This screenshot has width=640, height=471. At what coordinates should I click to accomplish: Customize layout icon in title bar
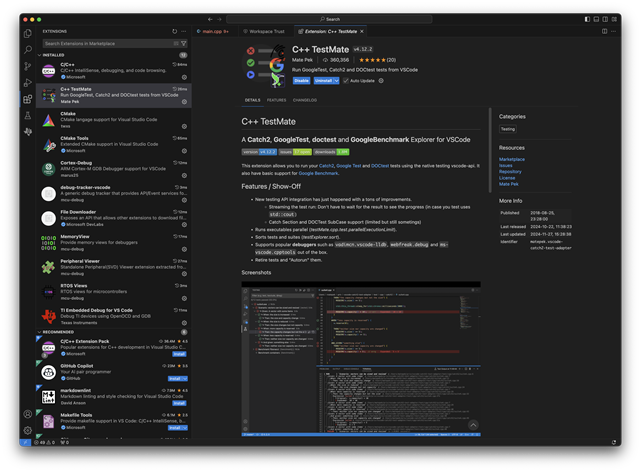[614, 19]
